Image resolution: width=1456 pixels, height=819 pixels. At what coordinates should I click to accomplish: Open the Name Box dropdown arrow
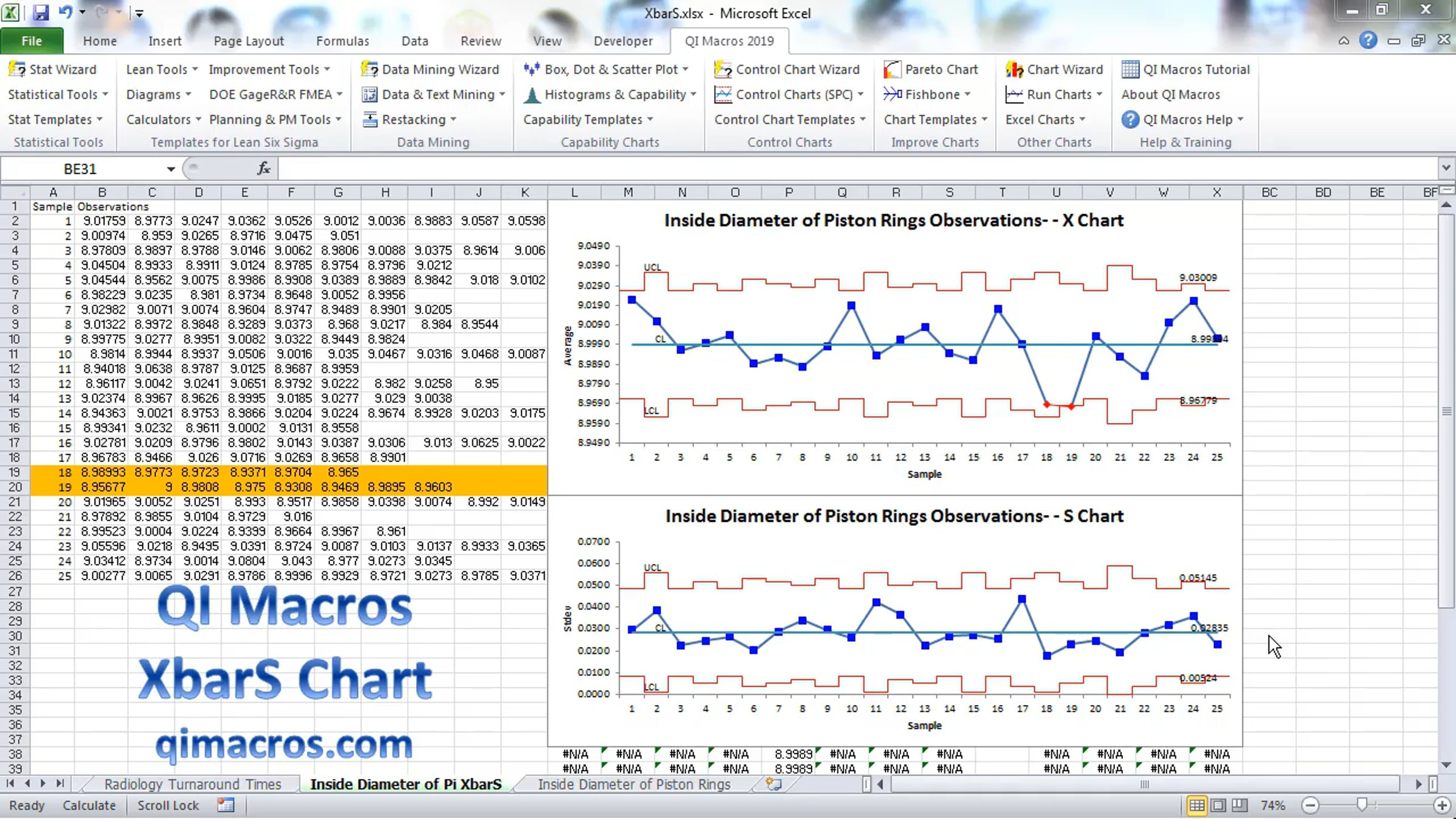click(171, 169)
